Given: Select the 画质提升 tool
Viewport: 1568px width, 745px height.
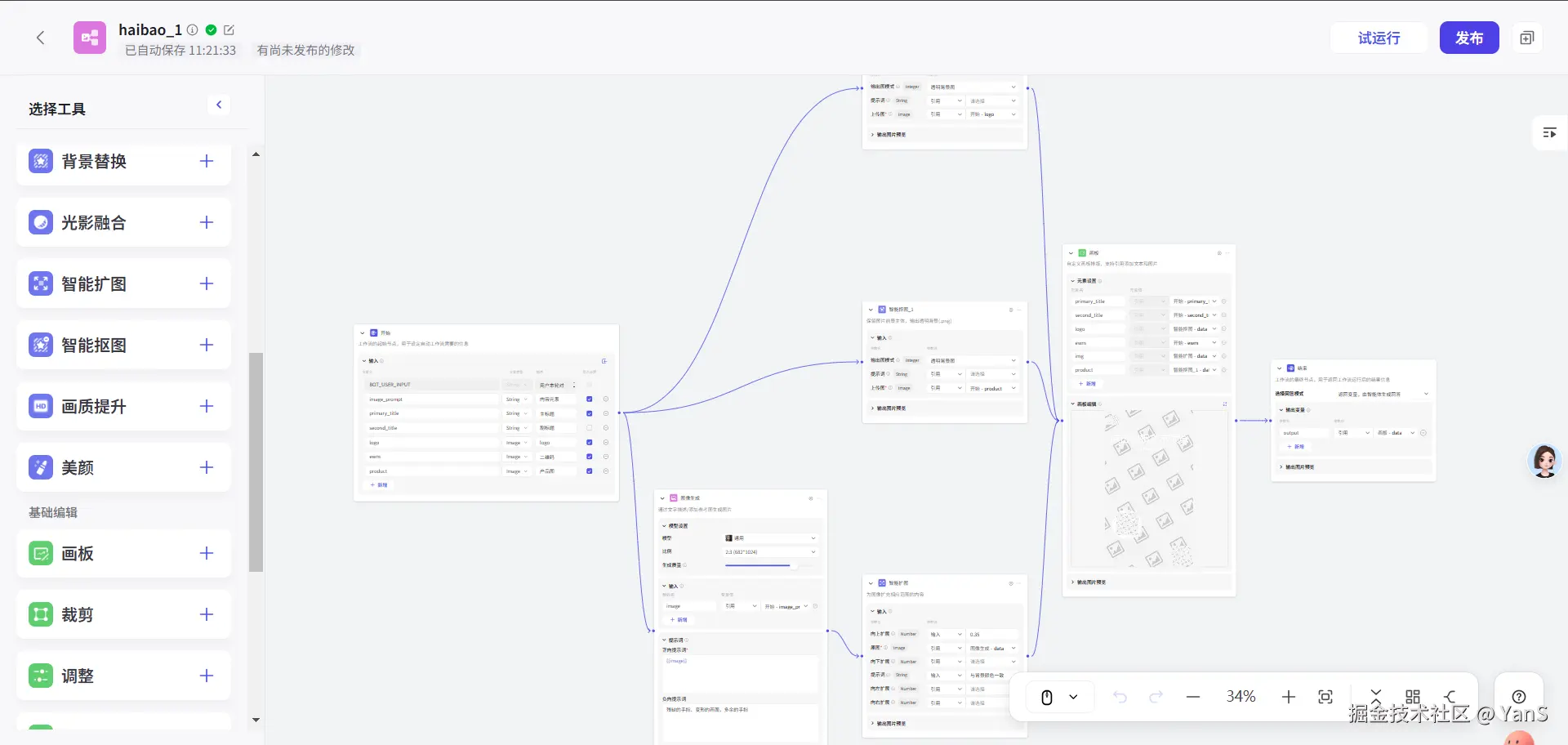Looking at the screenshot, I should 123,406.
